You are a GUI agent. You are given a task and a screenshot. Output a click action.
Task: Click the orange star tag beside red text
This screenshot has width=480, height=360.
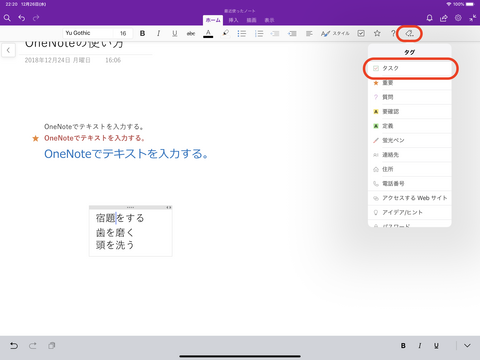[35, 138]
